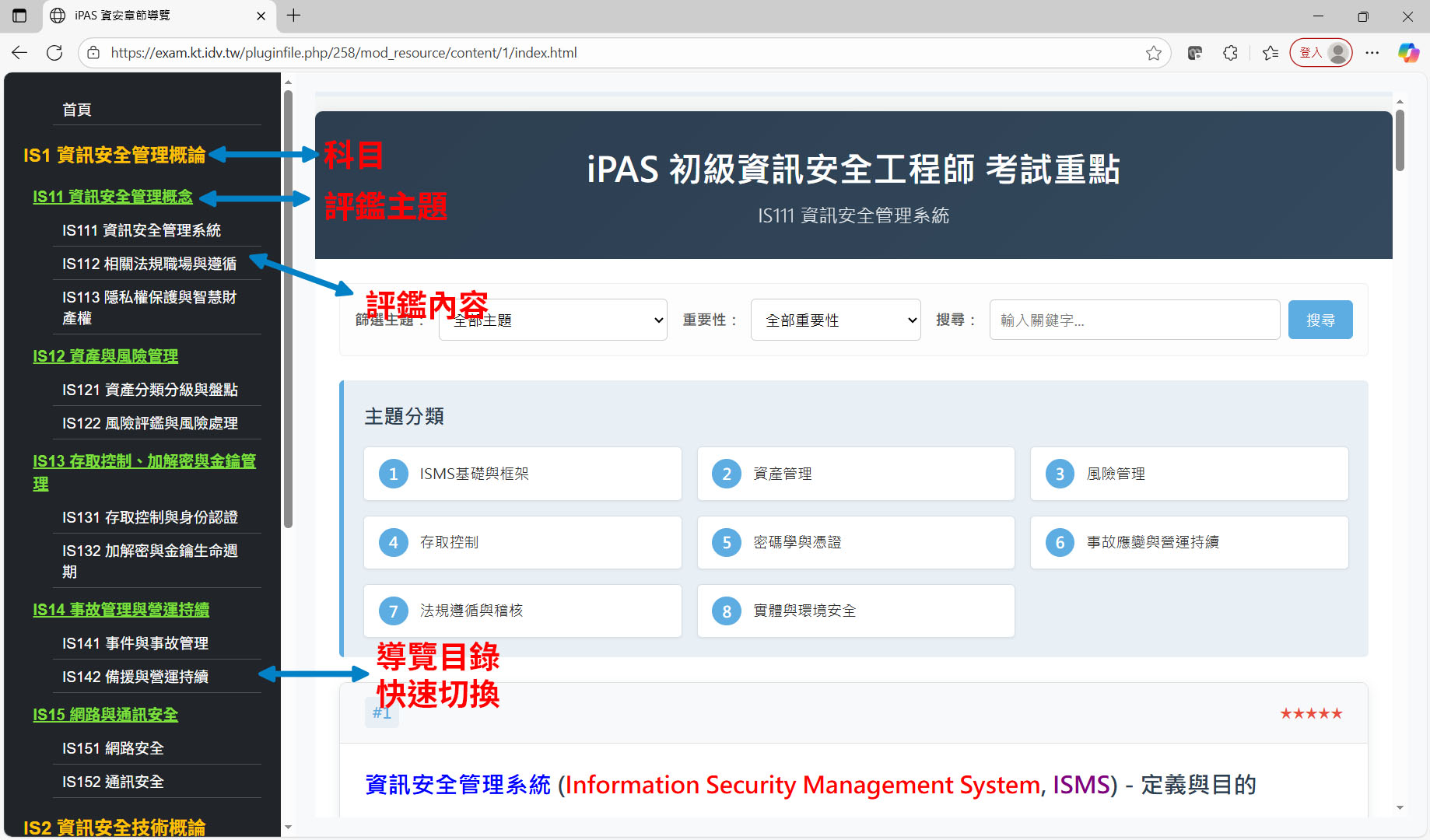1430x840 pixels.
Task: Open IS112 相關法規職場與遵循 in sidebar
Action: coord(149,264)
